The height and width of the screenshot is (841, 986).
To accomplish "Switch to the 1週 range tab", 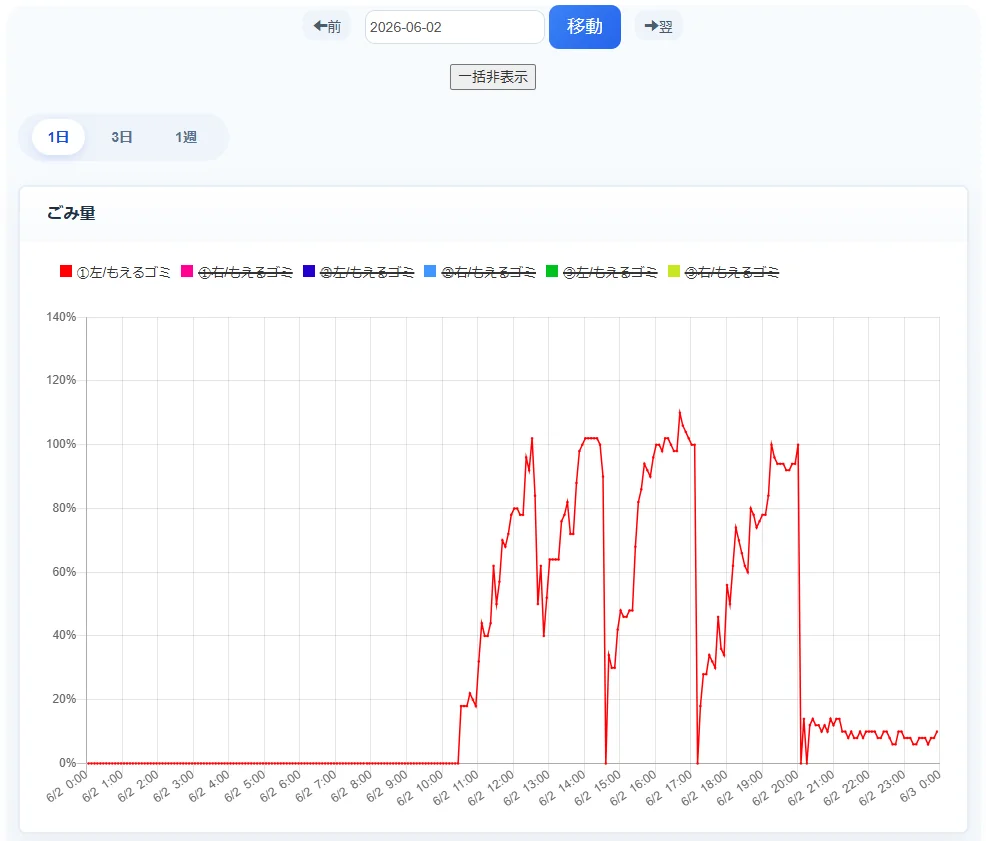I will (186, 137).
